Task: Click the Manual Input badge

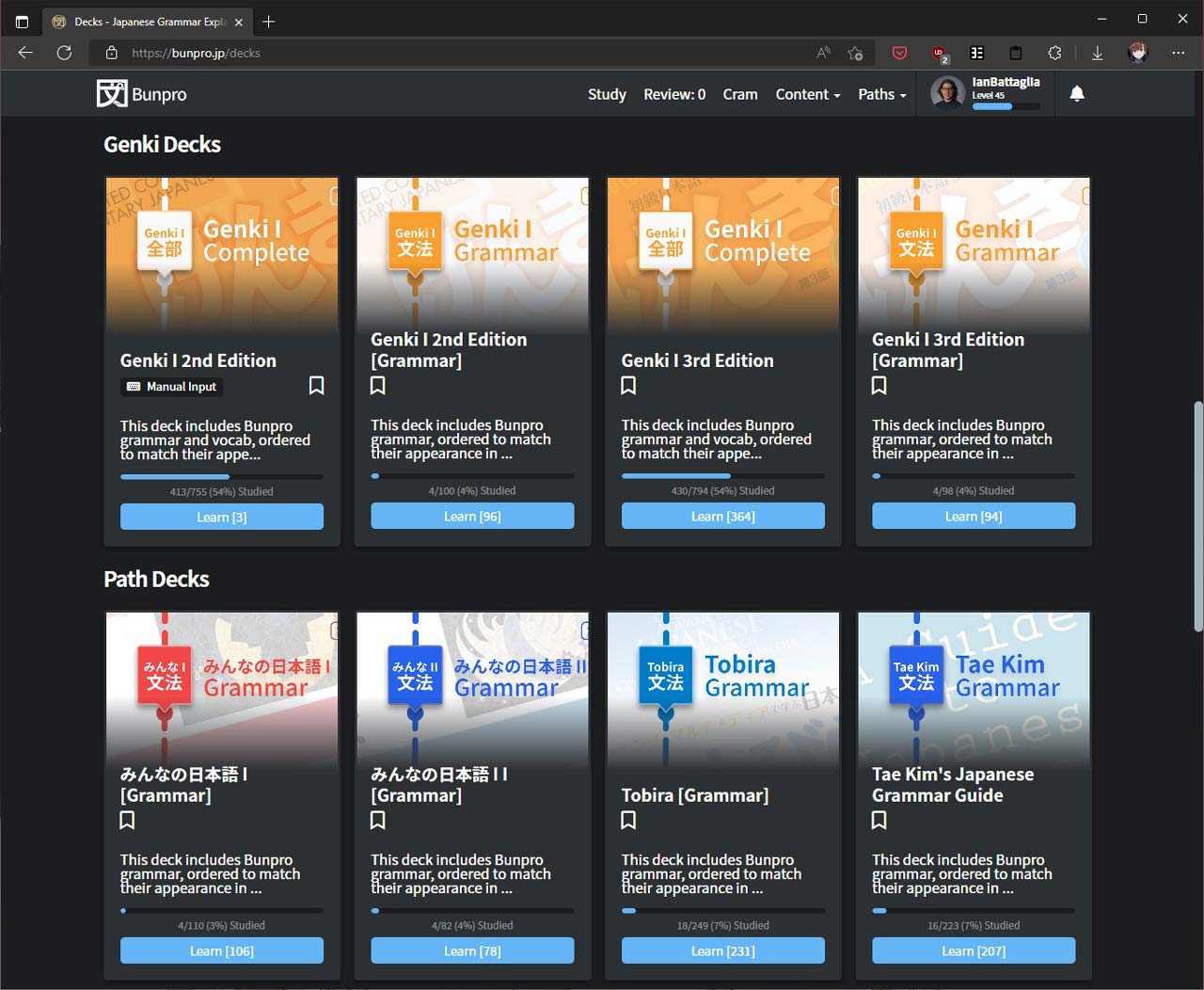Action: pos(172,387)
